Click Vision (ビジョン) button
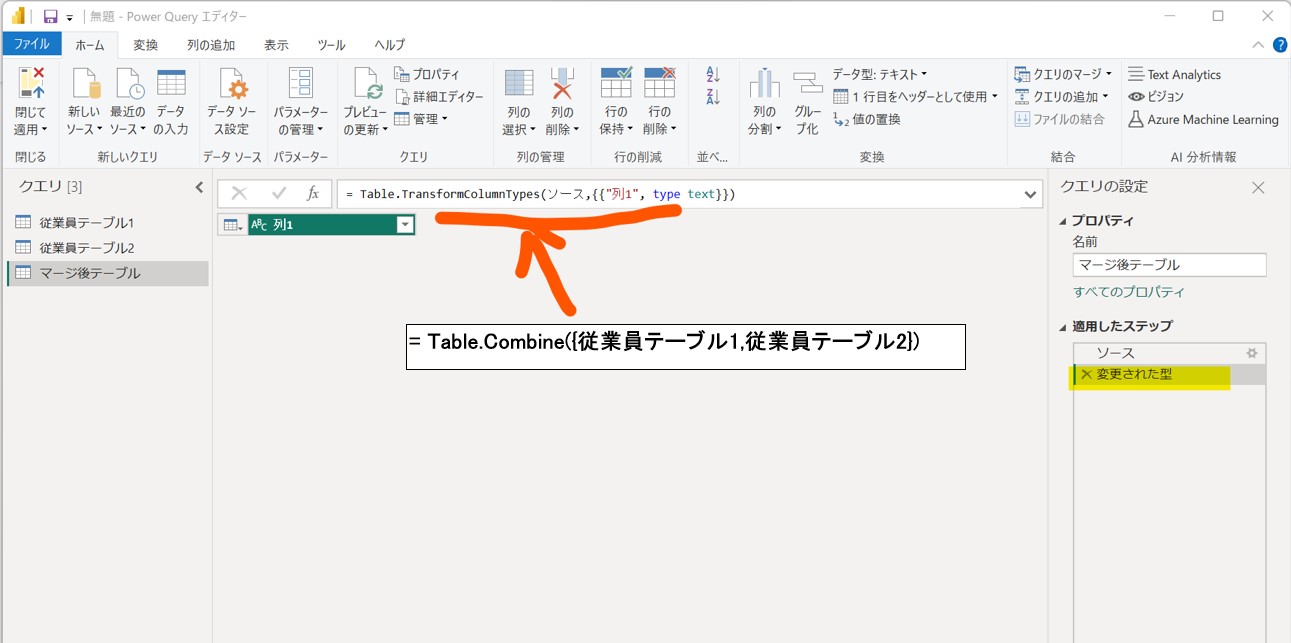This screenshot has height=643, width=1291. pyautogui.click(x=1156, y=96)
